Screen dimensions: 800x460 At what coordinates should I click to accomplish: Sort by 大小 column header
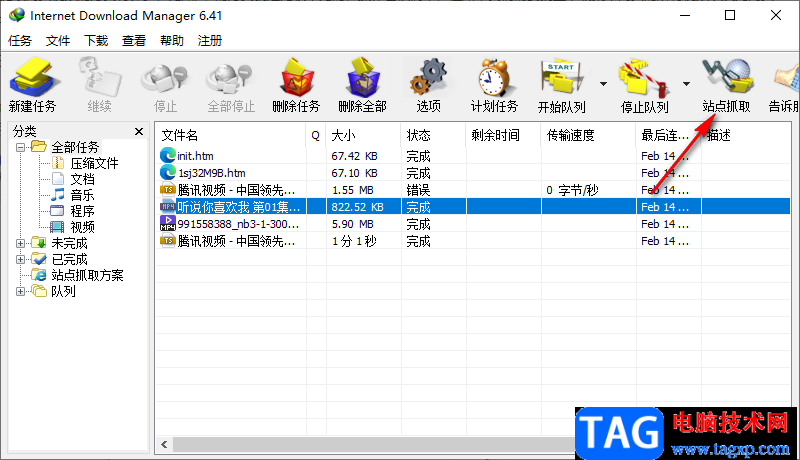[x=363, y=135]
